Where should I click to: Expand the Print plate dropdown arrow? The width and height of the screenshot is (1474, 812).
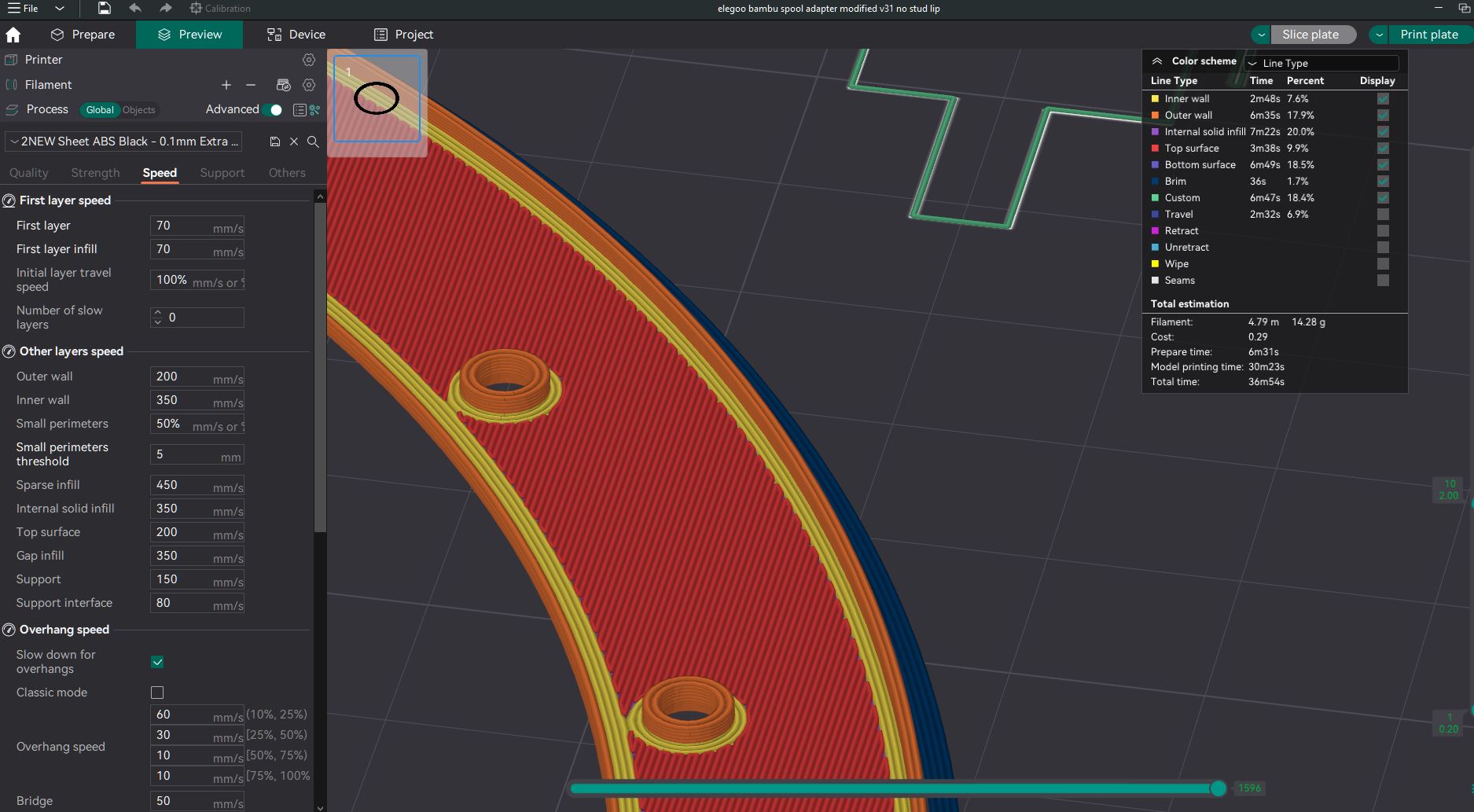1379,35
